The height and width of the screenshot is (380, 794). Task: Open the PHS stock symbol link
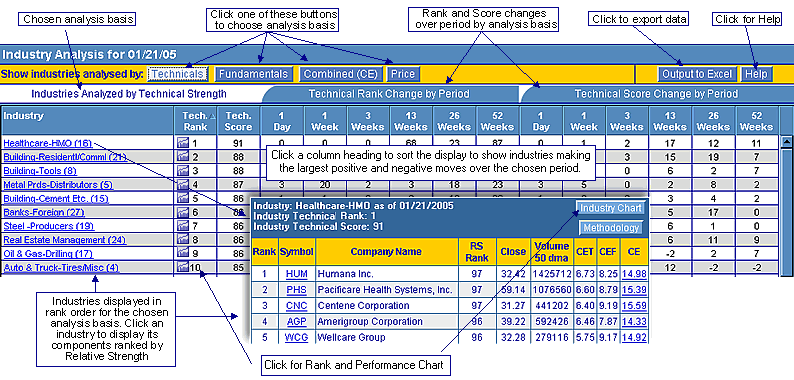click(296, 290)
